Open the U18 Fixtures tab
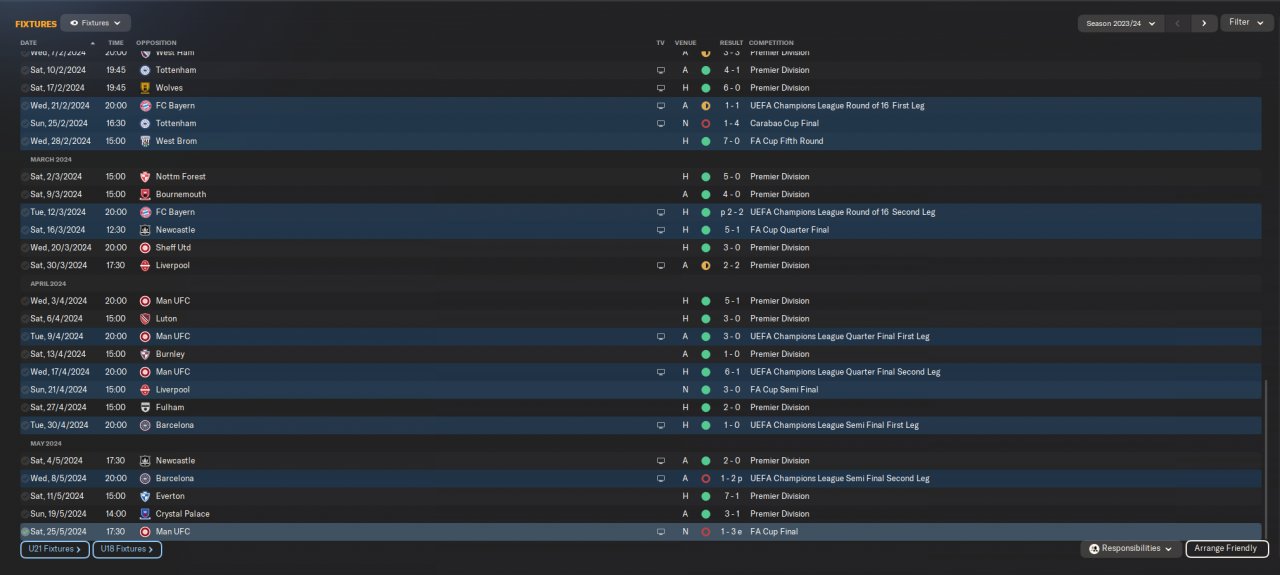 (x=127, y=549)
